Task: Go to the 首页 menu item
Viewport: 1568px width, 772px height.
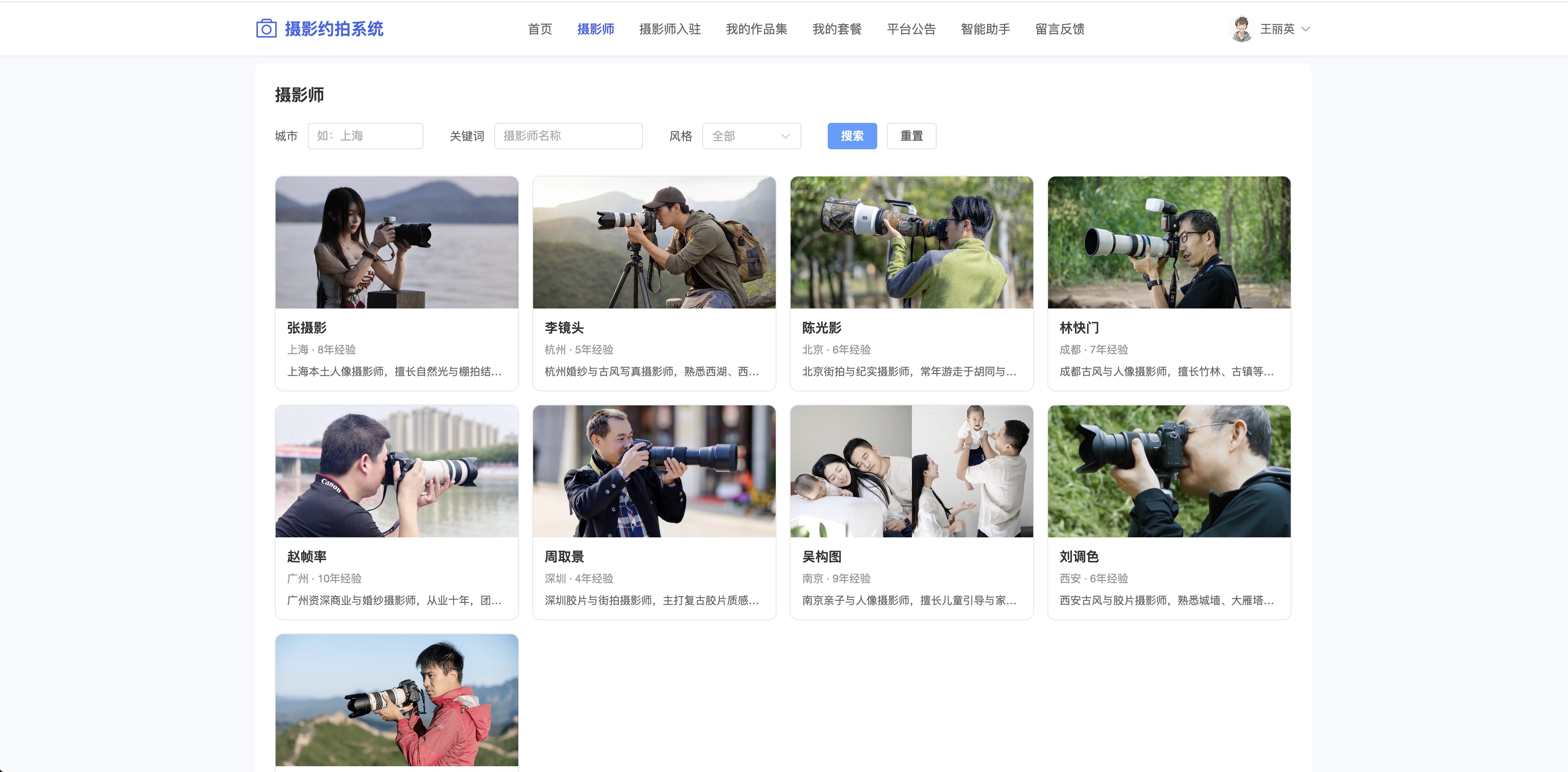Action: 539,28
